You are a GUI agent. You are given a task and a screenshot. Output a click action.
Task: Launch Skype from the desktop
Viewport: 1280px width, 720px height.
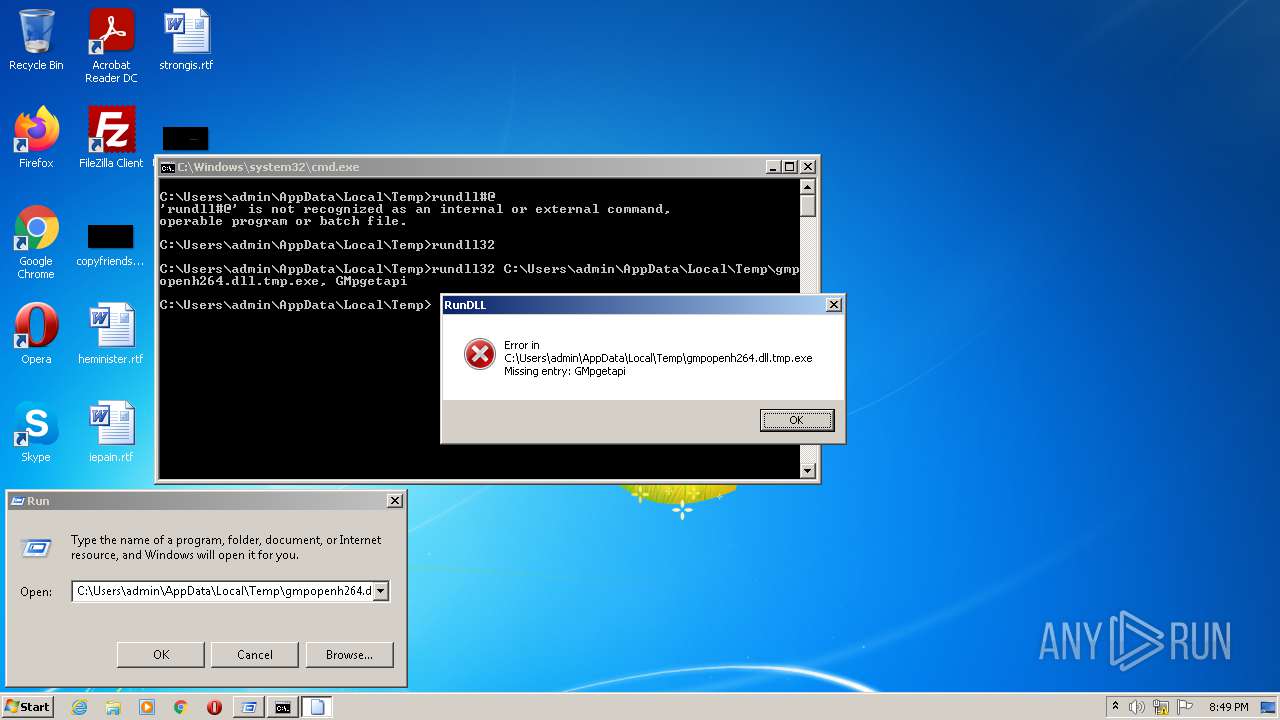(x=36, y=432)
